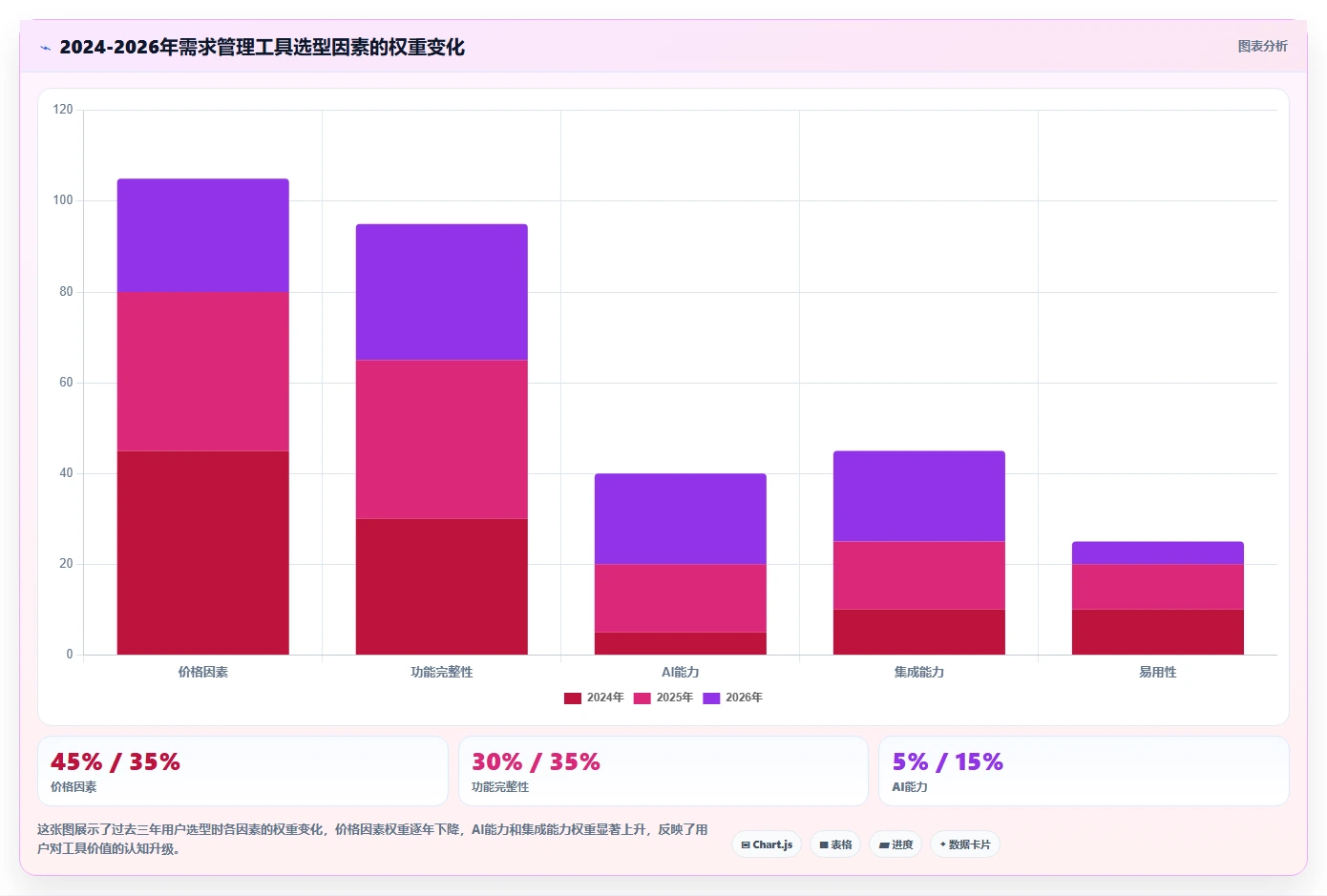The height and width of the screenshot is (896, 1327).
Task: Click the 价格因素 caption in the stat card
Action: pyautogui.click(x=74, y=787)
